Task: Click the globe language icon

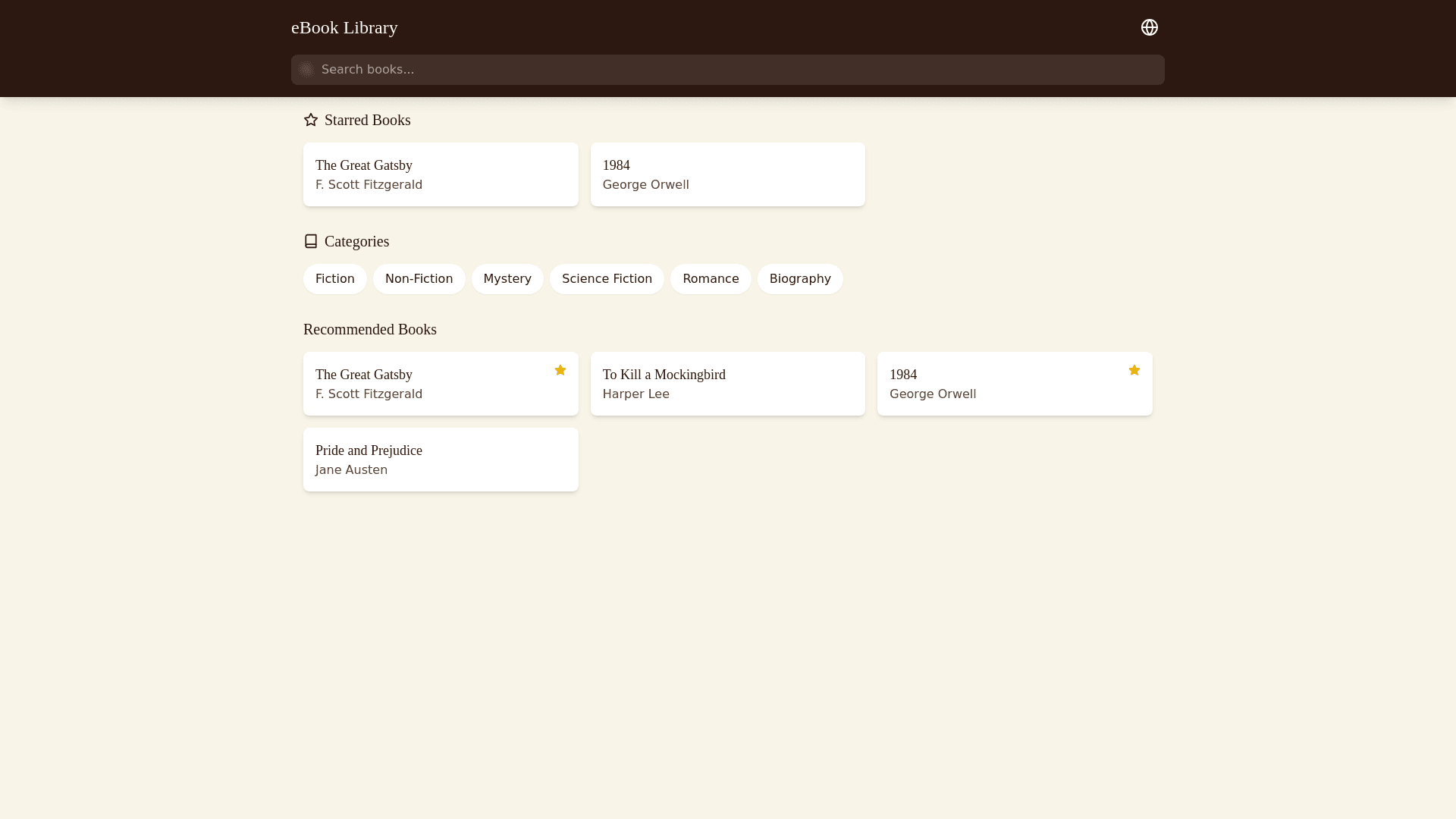Action: coord(1149,27)
